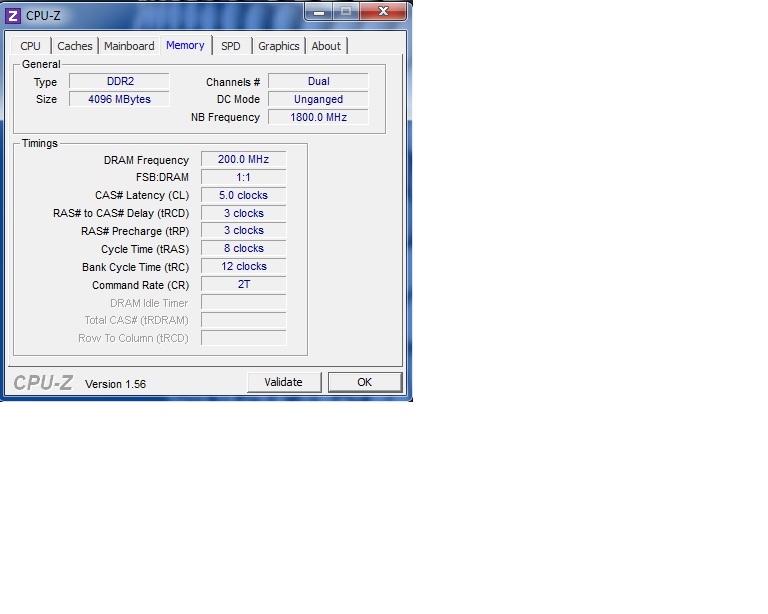The width and height of the screenshot is (768, 614).
Task: Click the CPU-Z purple Z title icon
Action: (x=13, y=16)
